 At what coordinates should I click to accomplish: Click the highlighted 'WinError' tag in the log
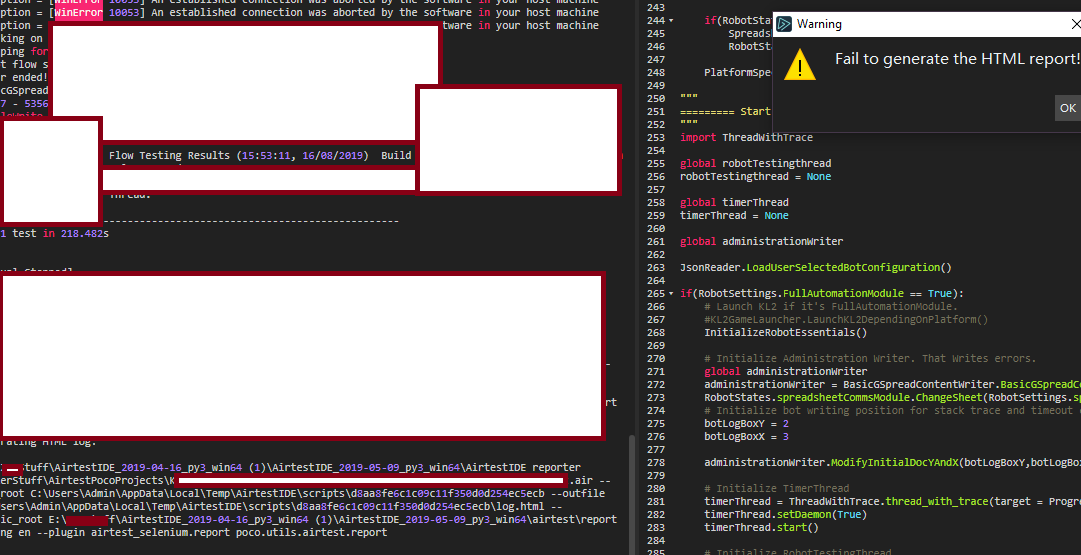coord(78,12)
